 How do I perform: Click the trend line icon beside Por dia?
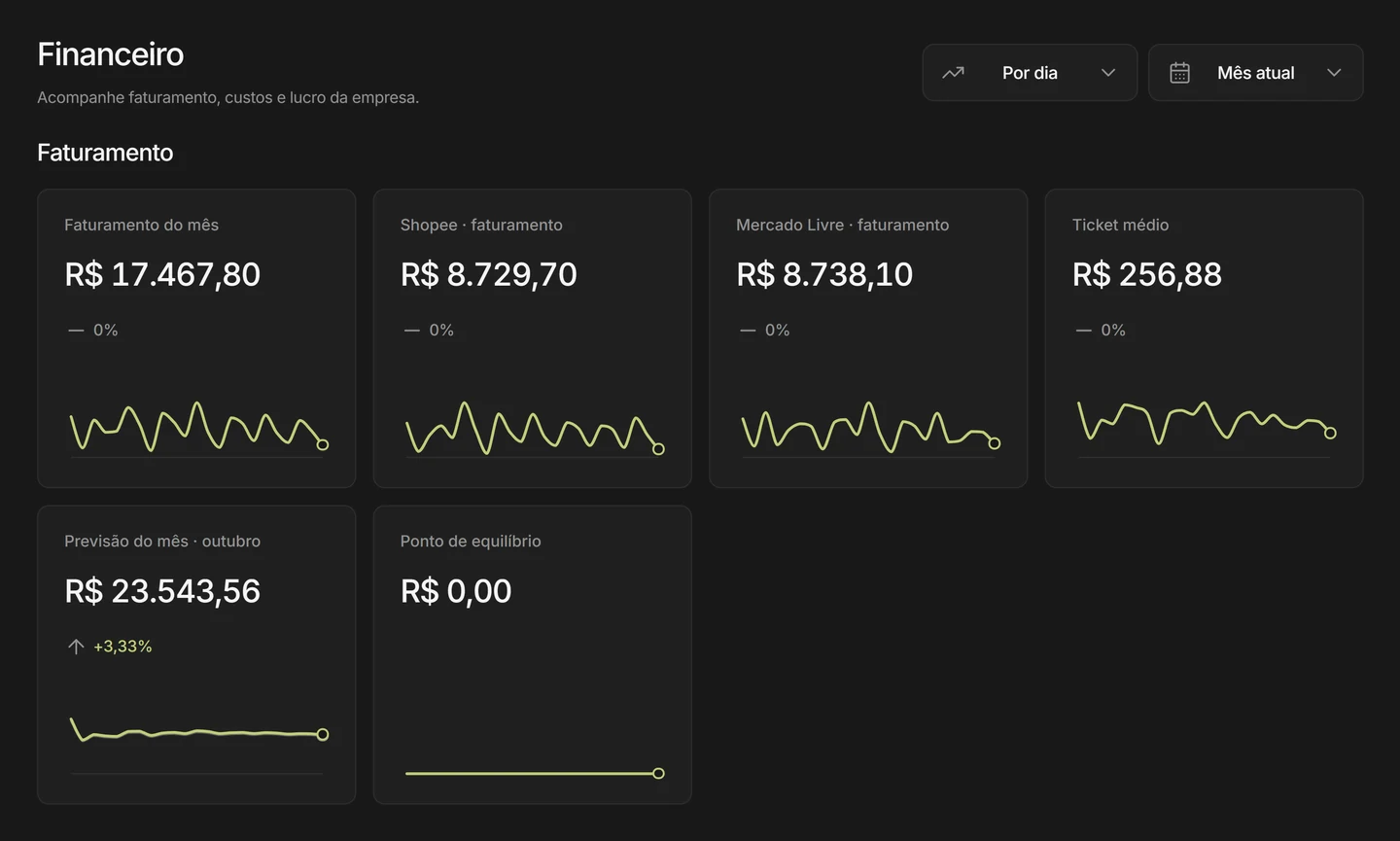[x=953, y=73]
